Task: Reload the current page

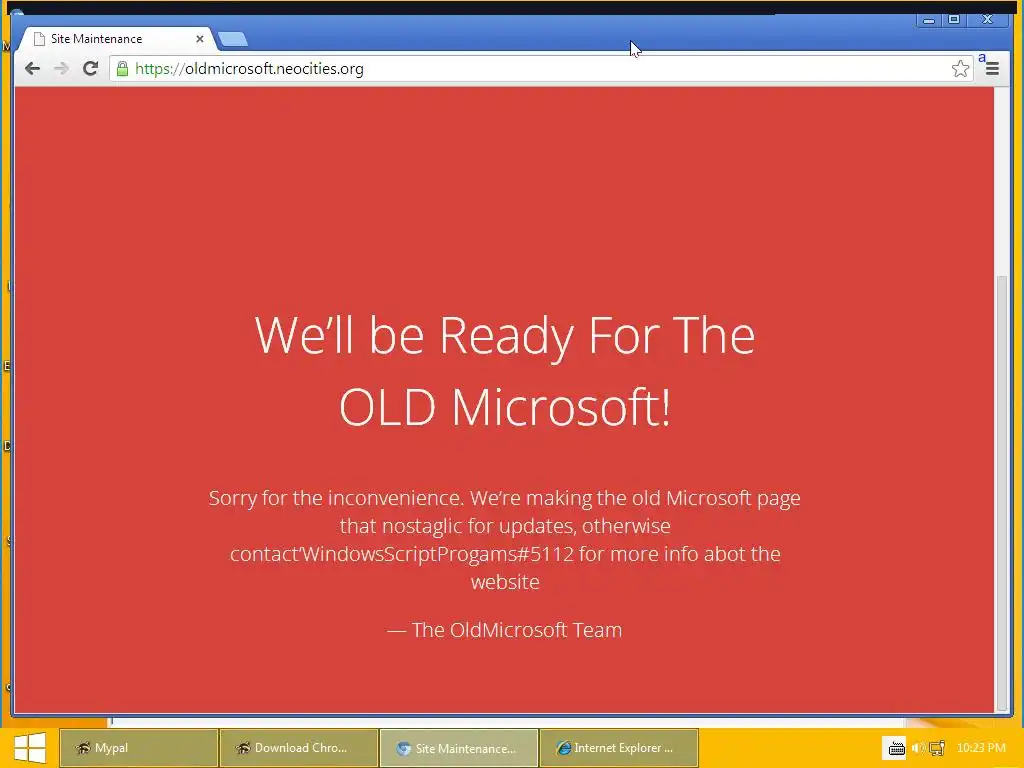Action: click(x=91, y=69)
